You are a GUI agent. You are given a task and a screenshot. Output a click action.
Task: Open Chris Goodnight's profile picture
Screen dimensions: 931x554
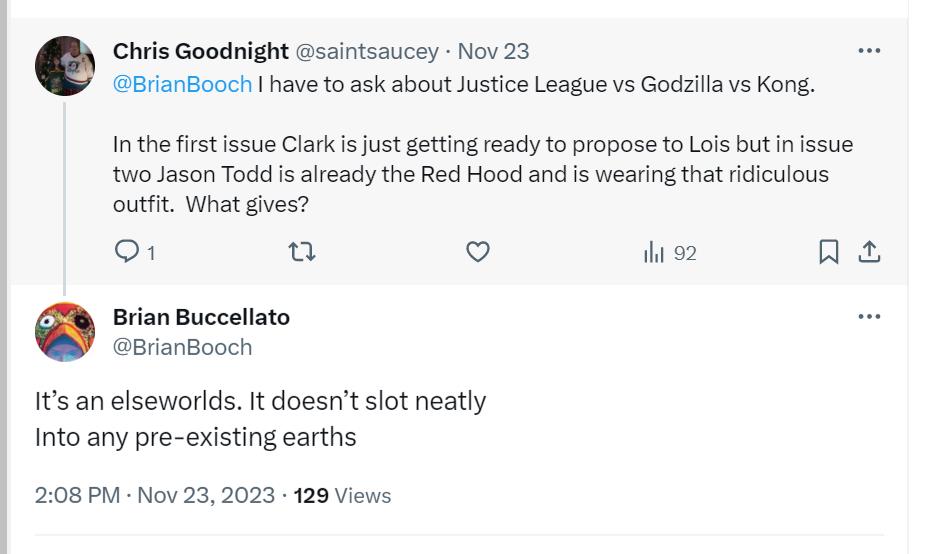coord(65,66)
